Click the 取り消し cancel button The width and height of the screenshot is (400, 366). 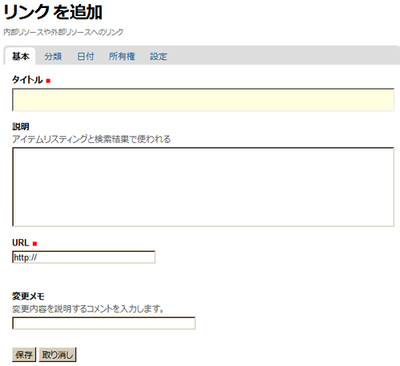point(58,355)
